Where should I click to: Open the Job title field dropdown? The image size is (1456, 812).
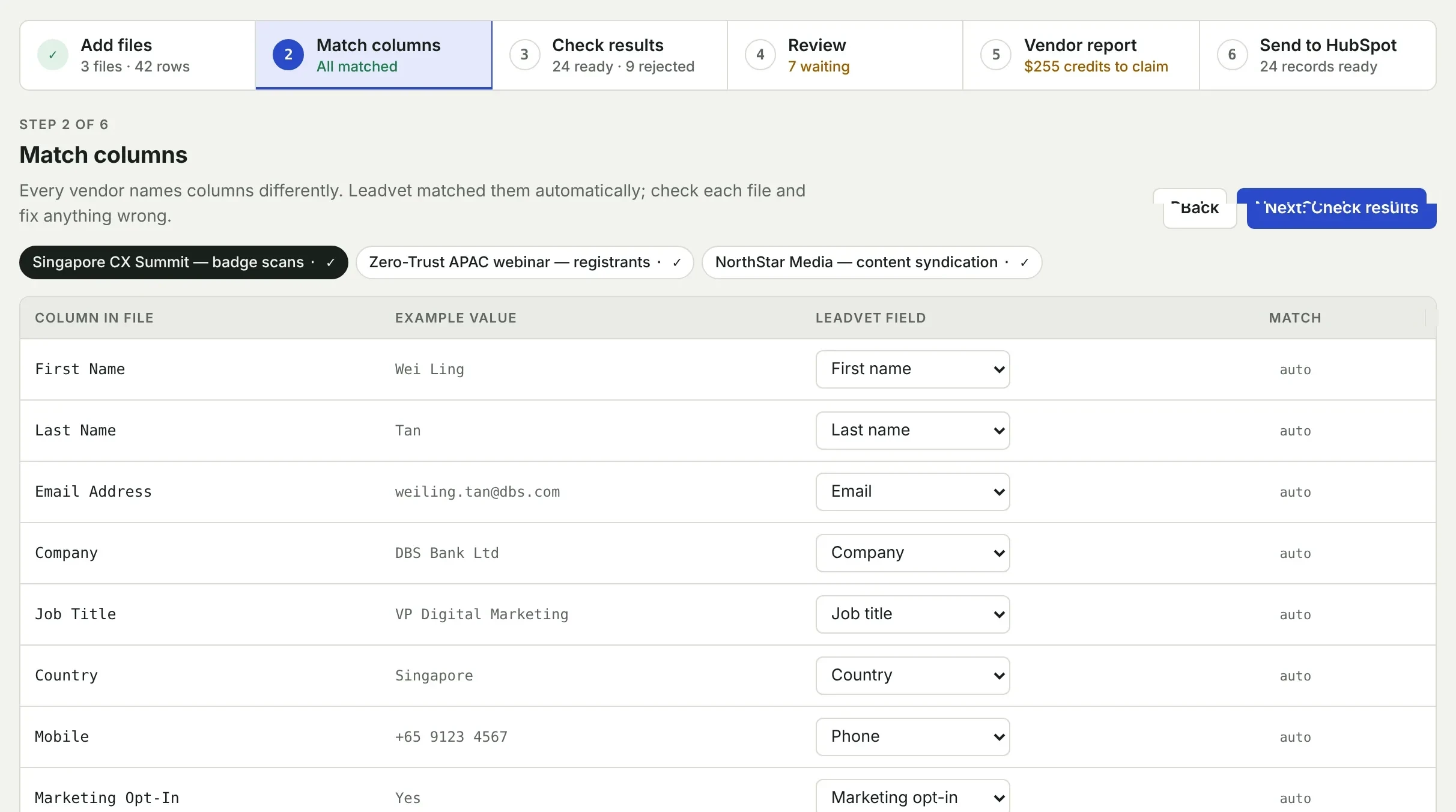[912, 614]
